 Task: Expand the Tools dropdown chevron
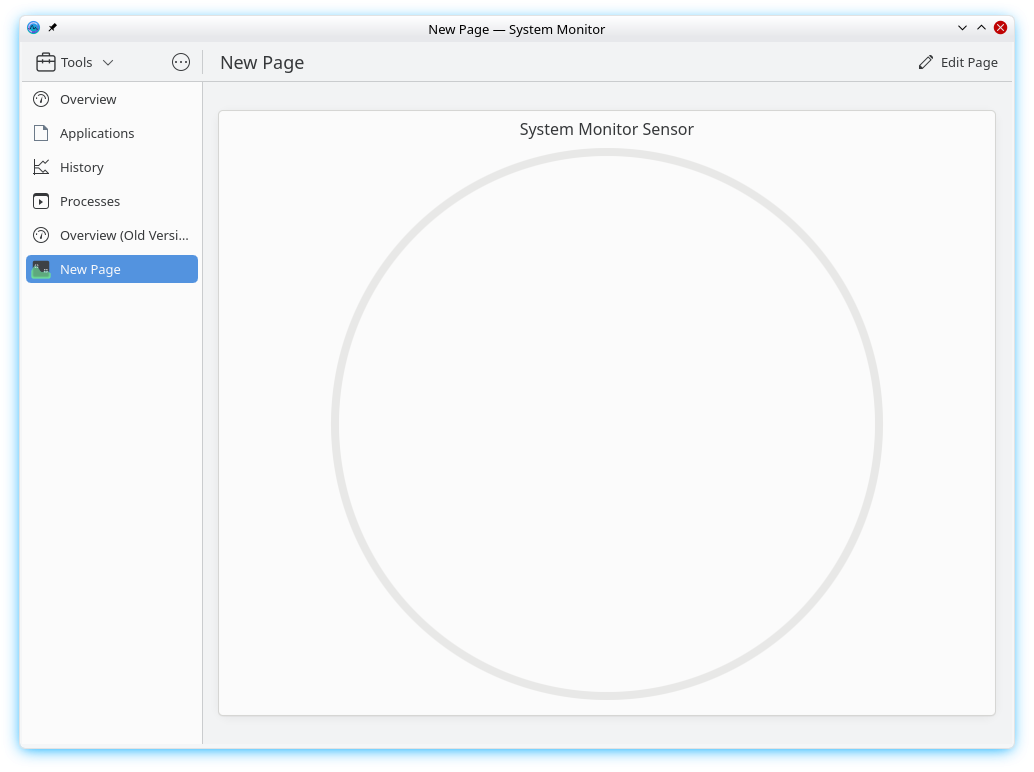coord(108,62)
